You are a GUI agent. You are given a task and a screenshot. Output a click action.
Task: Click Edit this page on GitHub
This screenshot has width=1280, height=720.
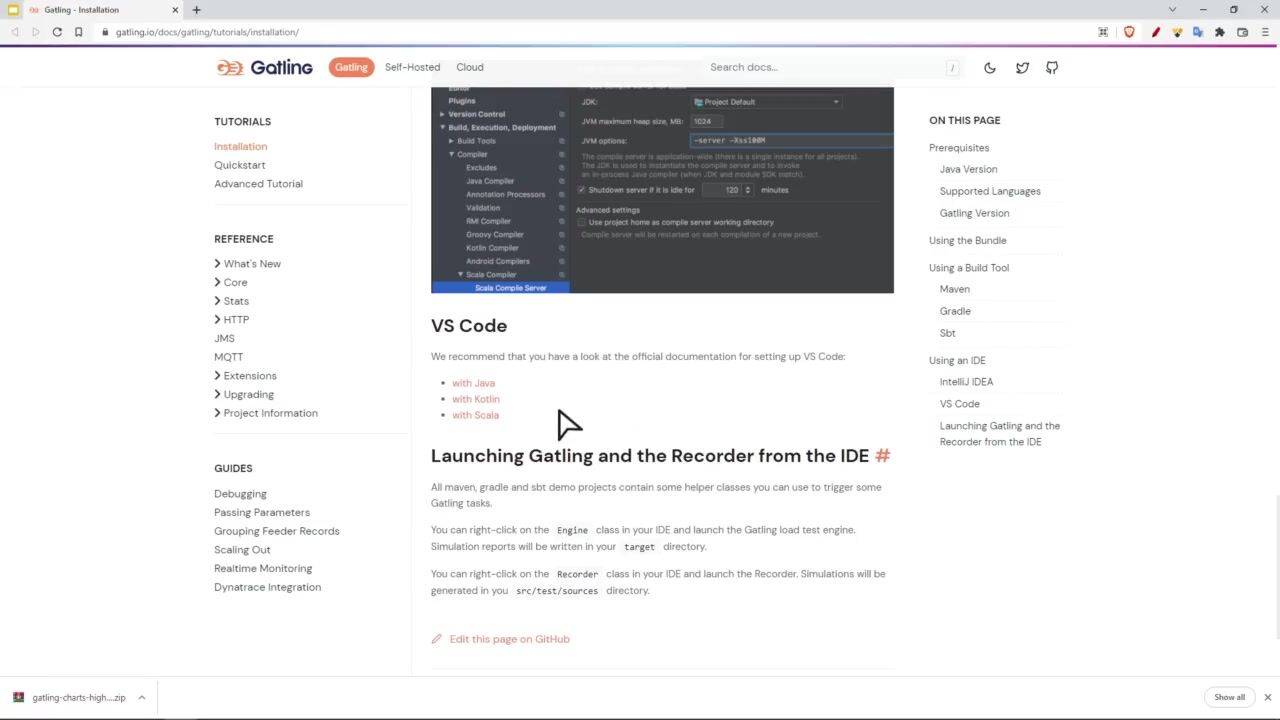pos(509,639)
